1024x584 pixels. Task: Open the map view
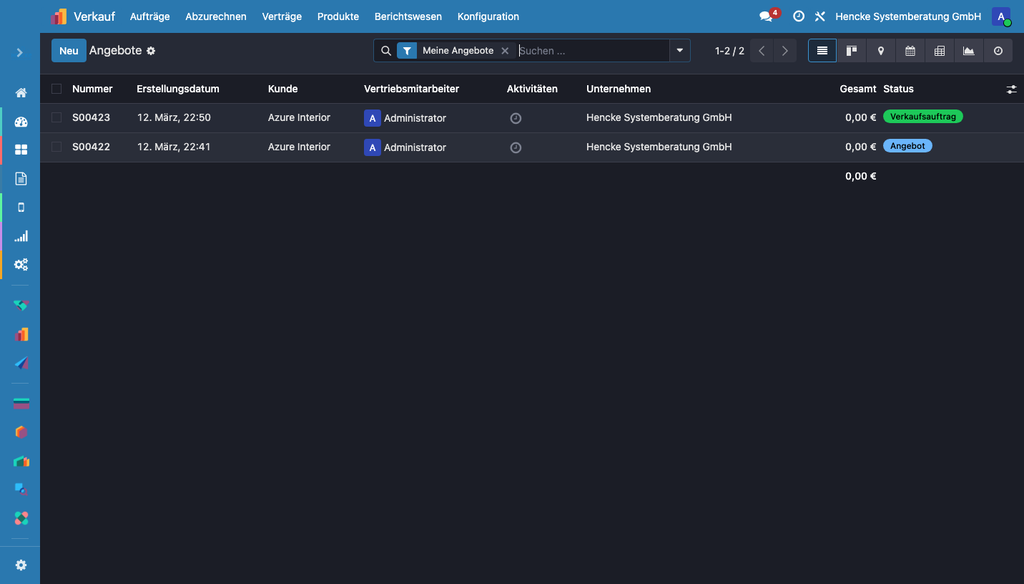[x=880, y=51]
